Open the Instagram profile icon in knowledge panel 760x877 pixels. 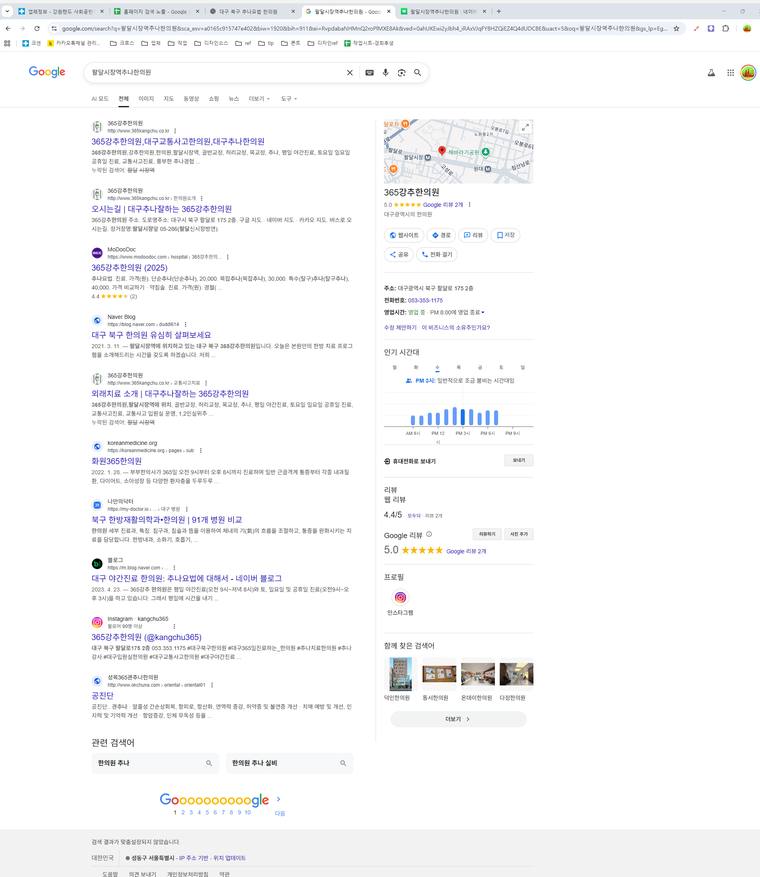(400, 597)
